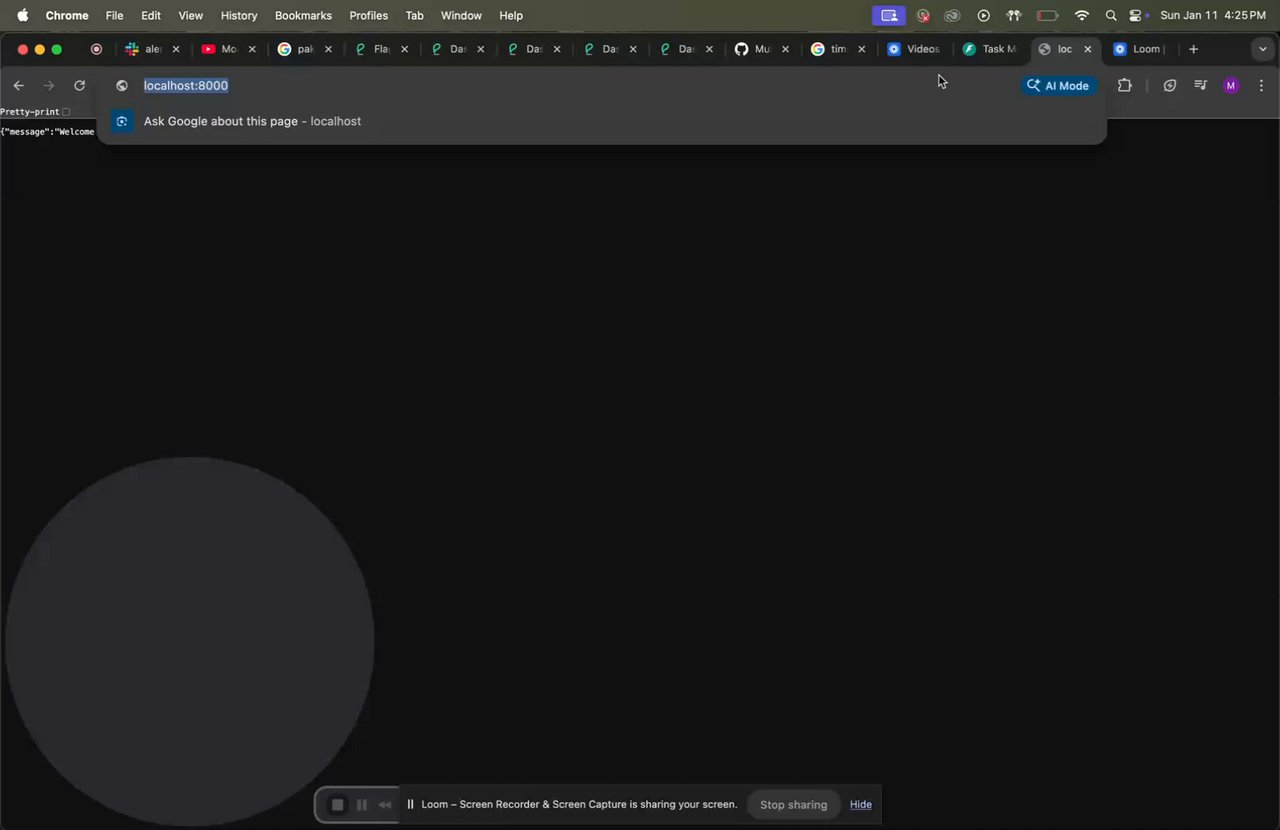Click Stop sharing in the Loom bar

793,805
